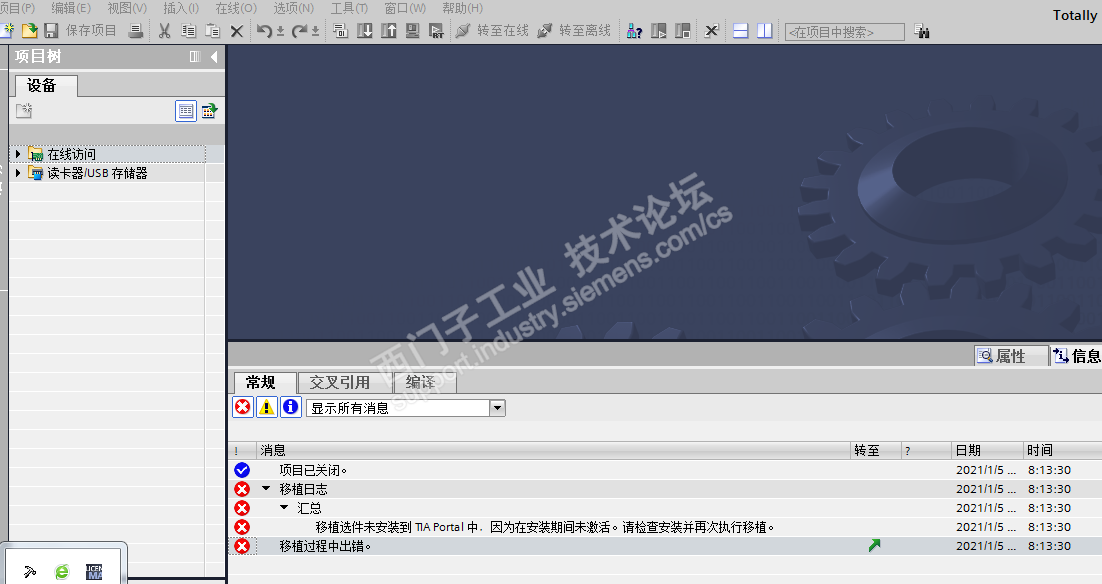The image size is (1102, 584).
Task: Open the 视图(V) menu
Action: [x=127, y=8]
